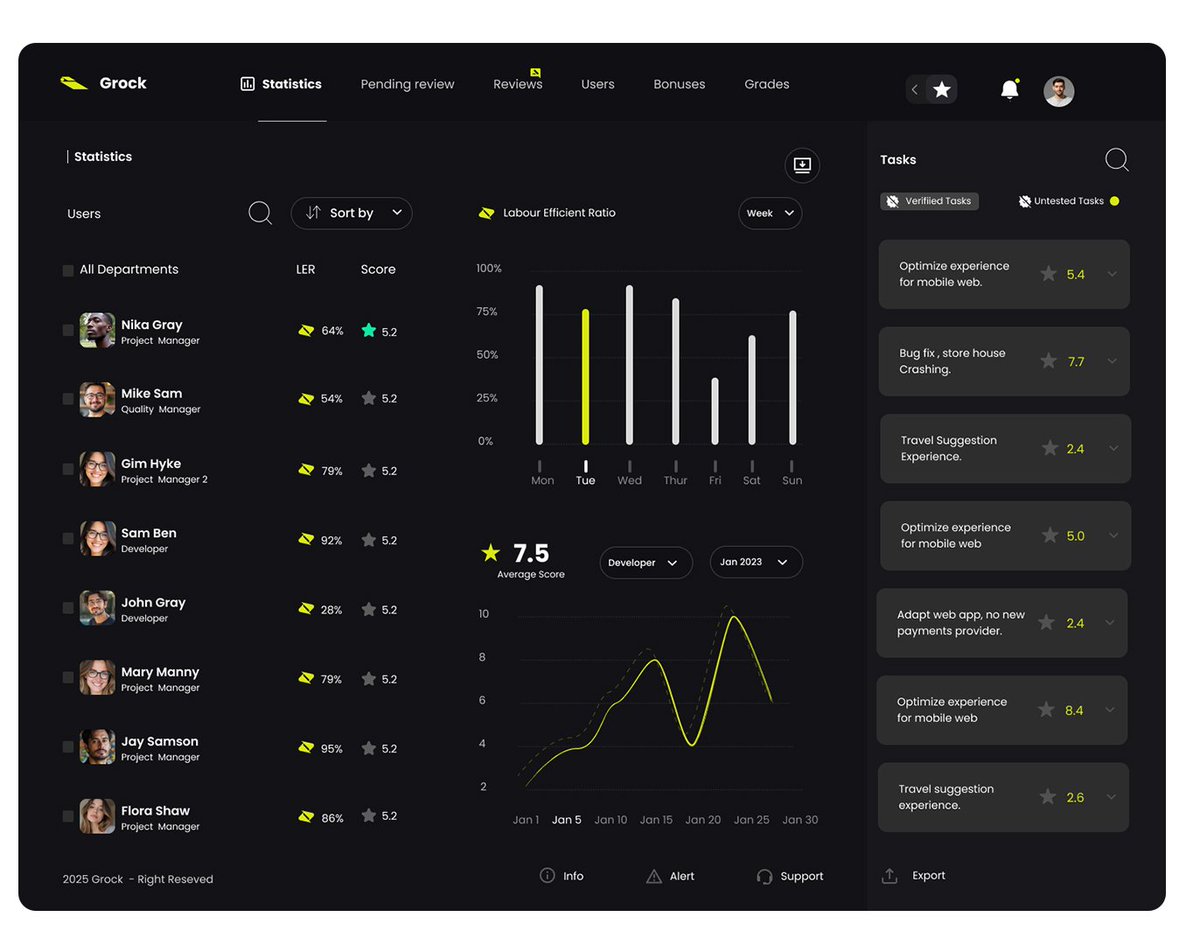Open the Grades tab

pos(767,84)
